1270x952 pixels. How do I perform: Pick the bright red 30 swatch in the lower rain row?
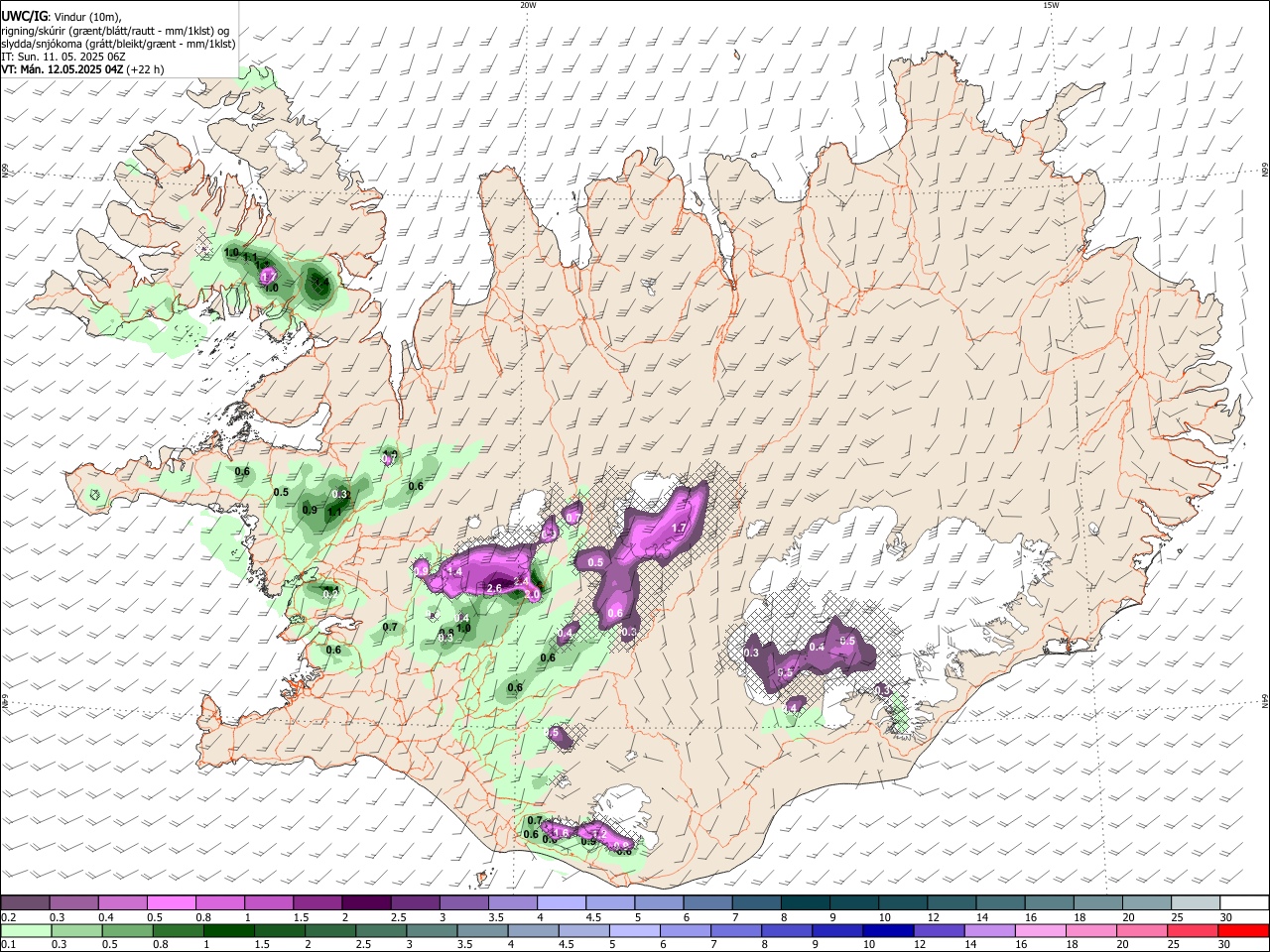[x=1242, y=930]
